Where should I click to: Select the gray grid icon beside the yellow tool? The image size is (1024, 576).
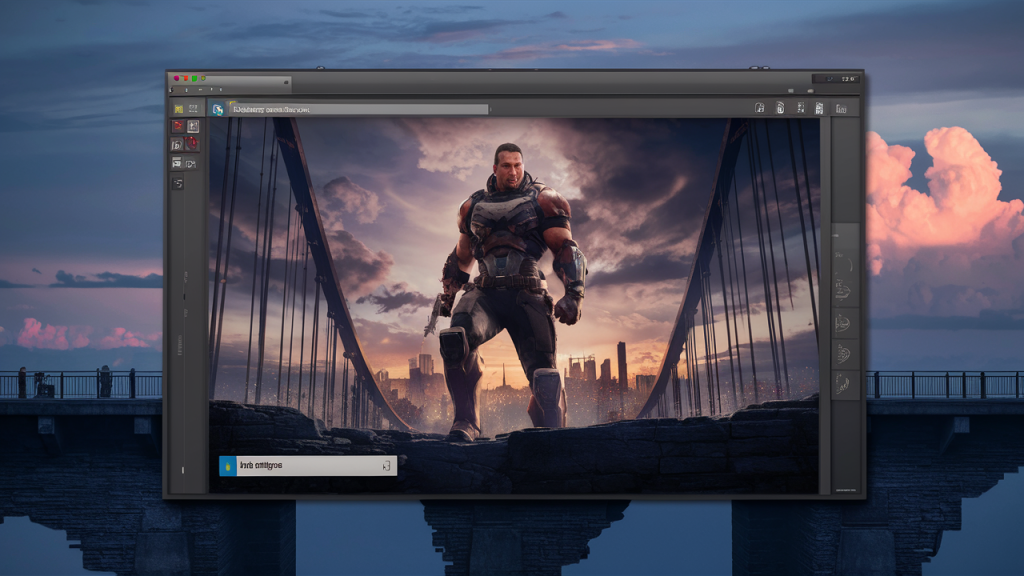(192, 108)
